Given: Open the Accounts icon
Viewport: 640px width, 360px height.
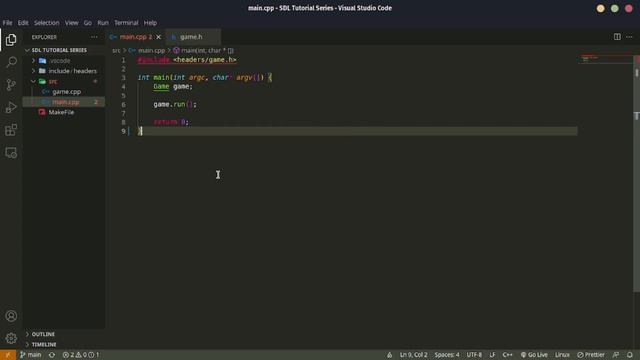Looking at the screenshot, I should [11, 316].
